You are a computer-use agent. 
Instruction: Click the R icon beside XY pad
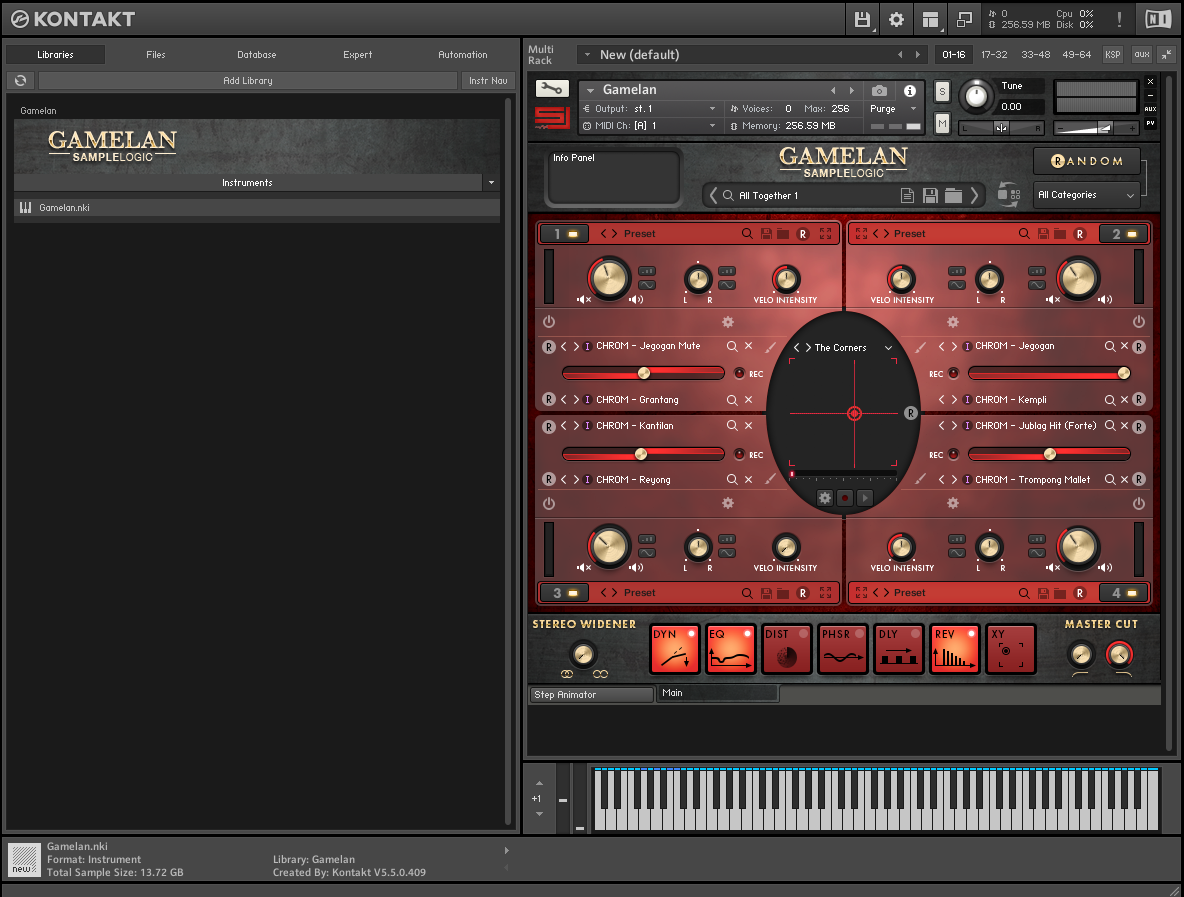pyautogui.click(x=911, y=413)
